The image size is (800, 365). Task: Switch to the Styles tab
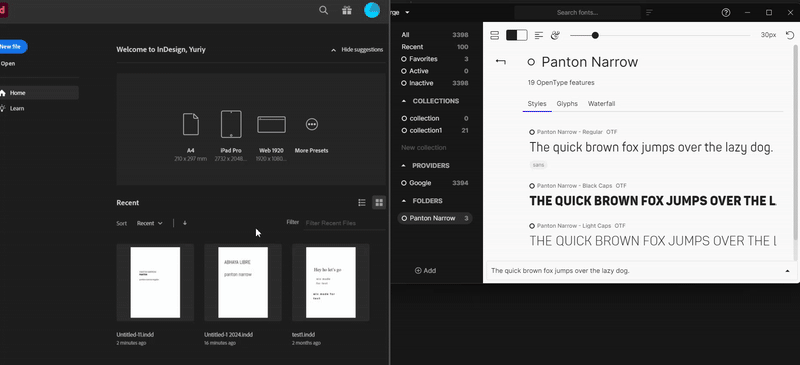(x=537, y=104)
